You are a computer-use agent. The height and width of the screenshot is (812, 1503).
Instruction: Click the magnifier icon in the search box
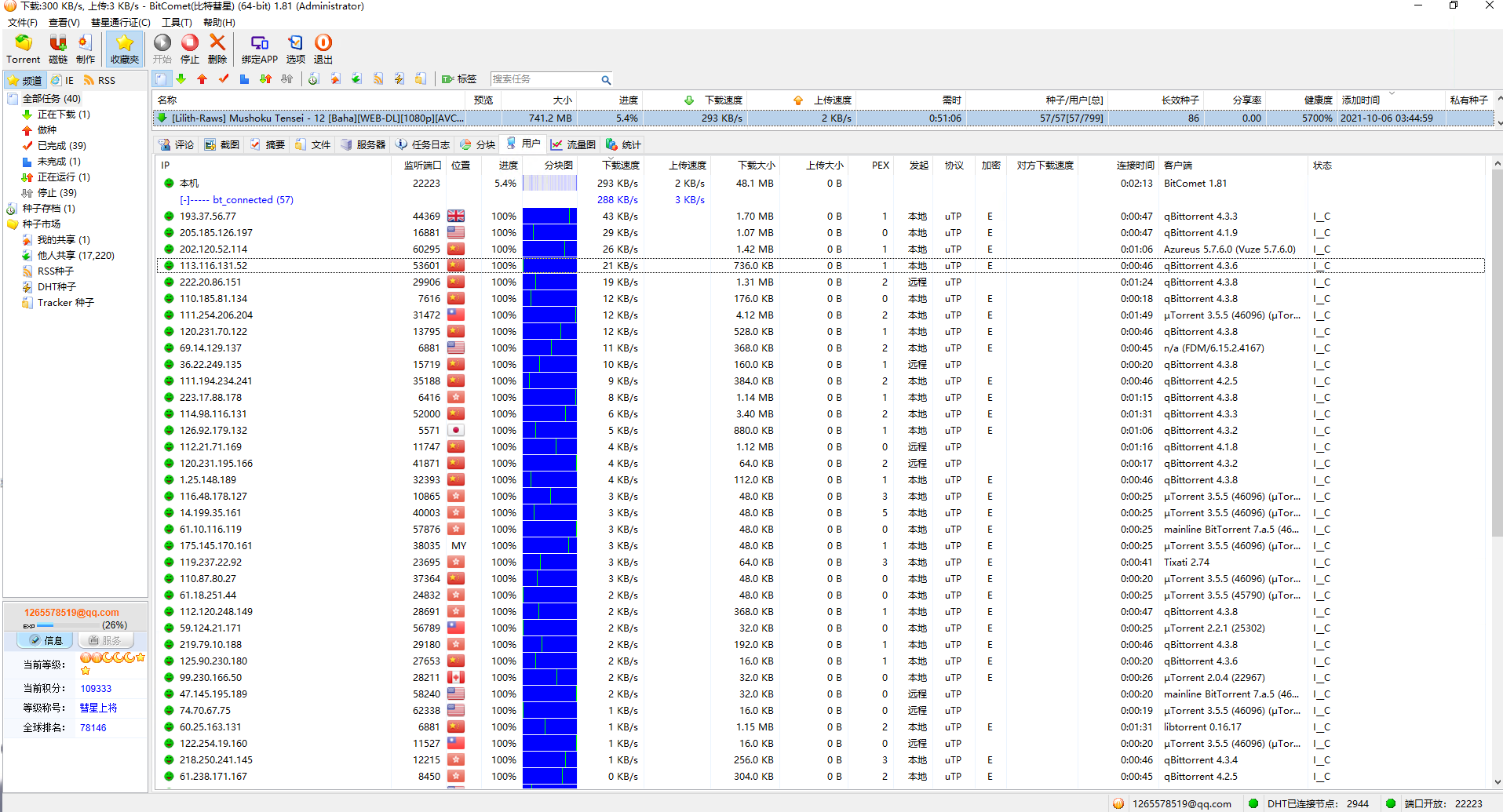point(606,79)
